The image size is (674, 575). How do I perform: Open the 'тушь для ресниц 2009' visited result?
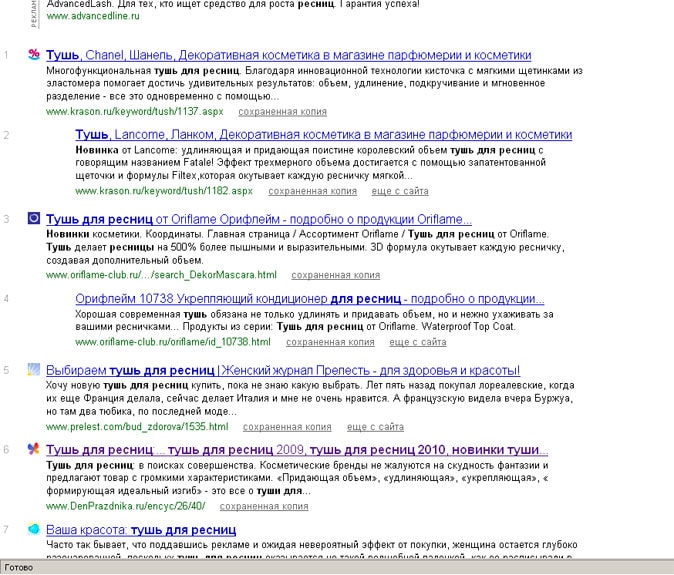(x=297, y=450)
